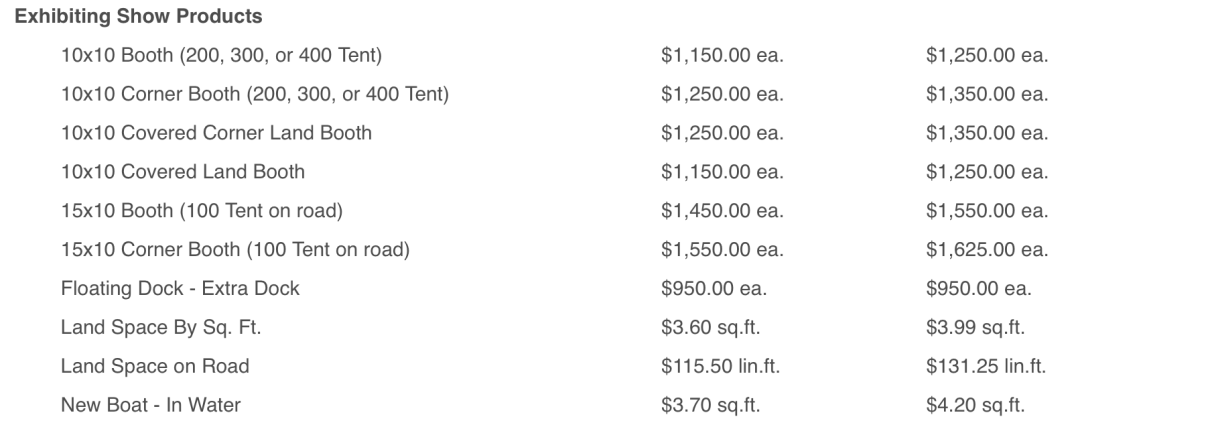Click the $1,550.00 ea. price for 15x10 Booth
The width and height of the screenshot is (1210, 423).
(988, 211)
